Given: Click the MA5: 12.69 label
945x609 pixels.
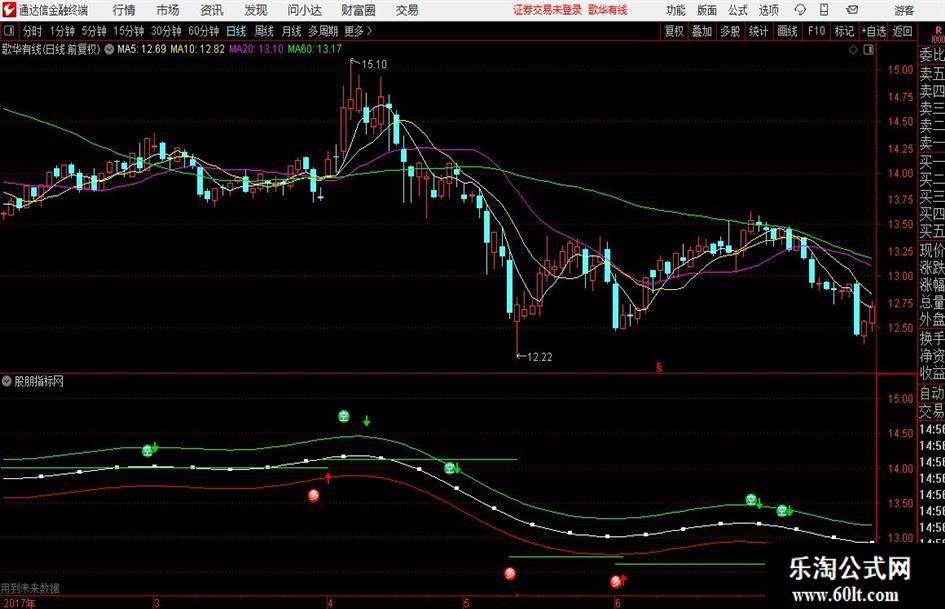Looking at the screenshot, I should pos(142,49).
